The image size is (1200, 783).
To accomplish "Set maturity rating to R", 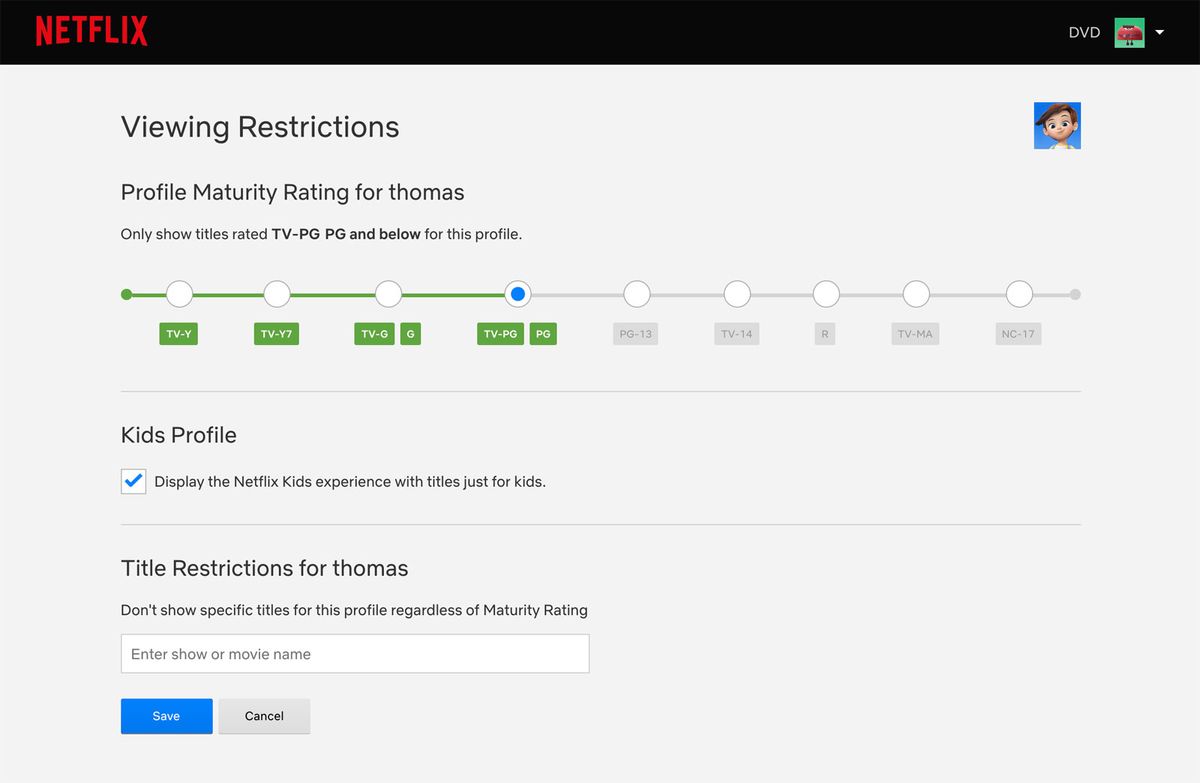I will tap(826, 294).
